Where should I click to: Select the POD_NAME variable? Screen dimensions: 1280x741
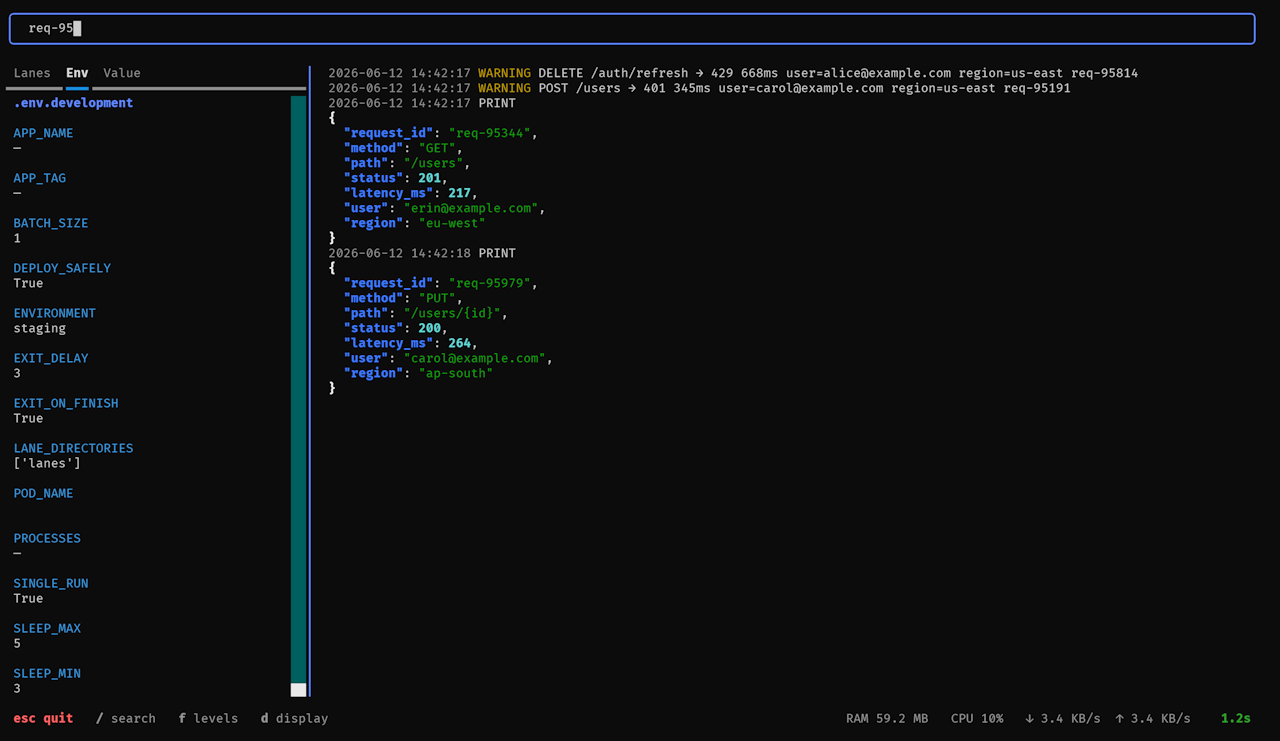coord(43,493)
